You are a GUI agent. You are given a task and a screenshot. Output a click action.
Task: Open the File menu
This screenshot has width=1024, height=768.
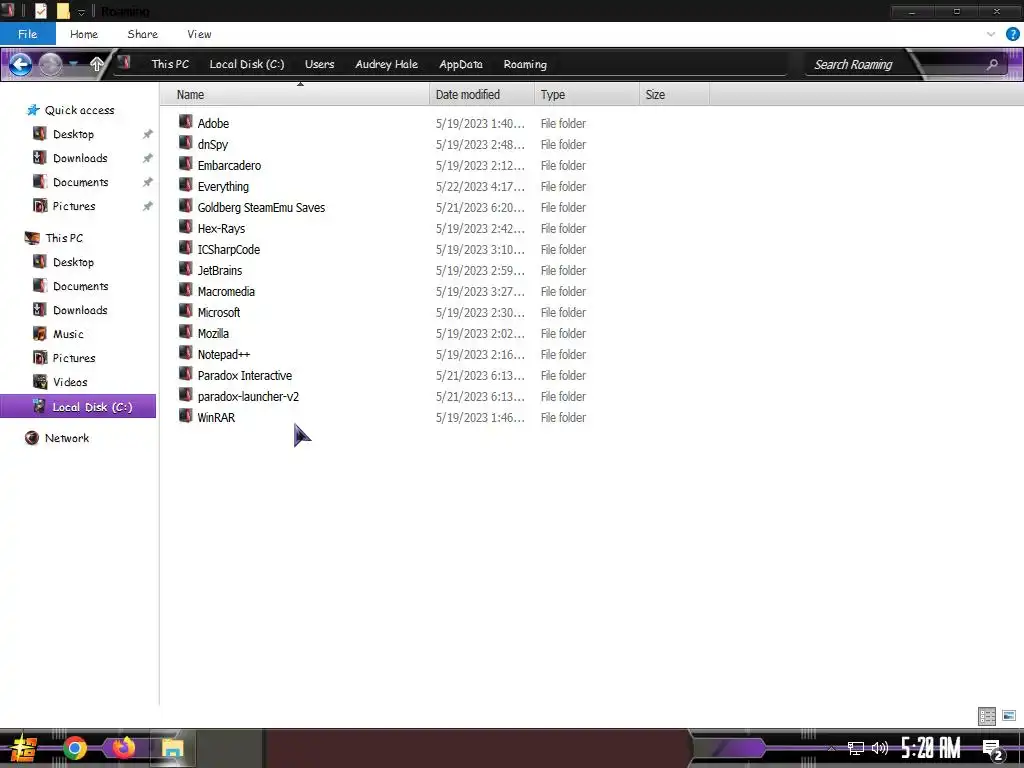[27, 34]
